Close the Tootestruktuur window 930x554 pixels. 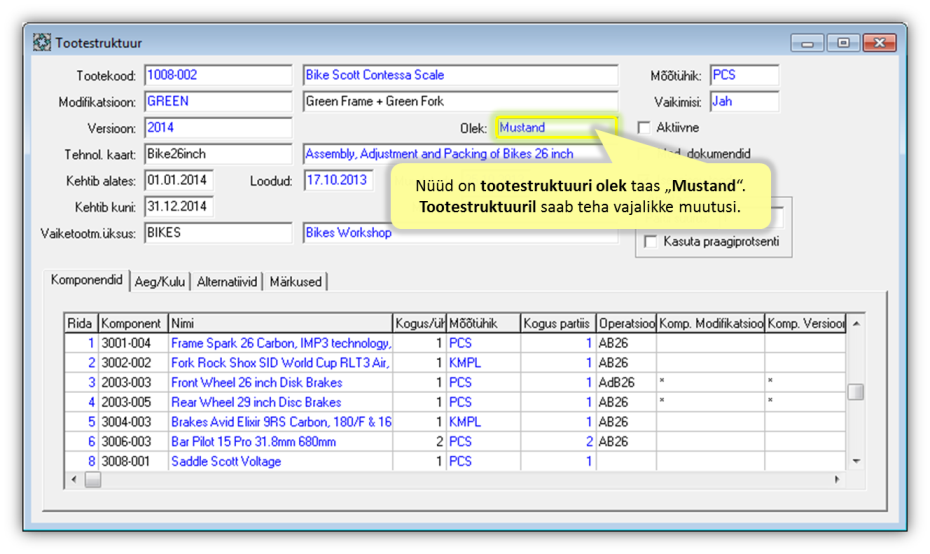(x=880, y=43)
